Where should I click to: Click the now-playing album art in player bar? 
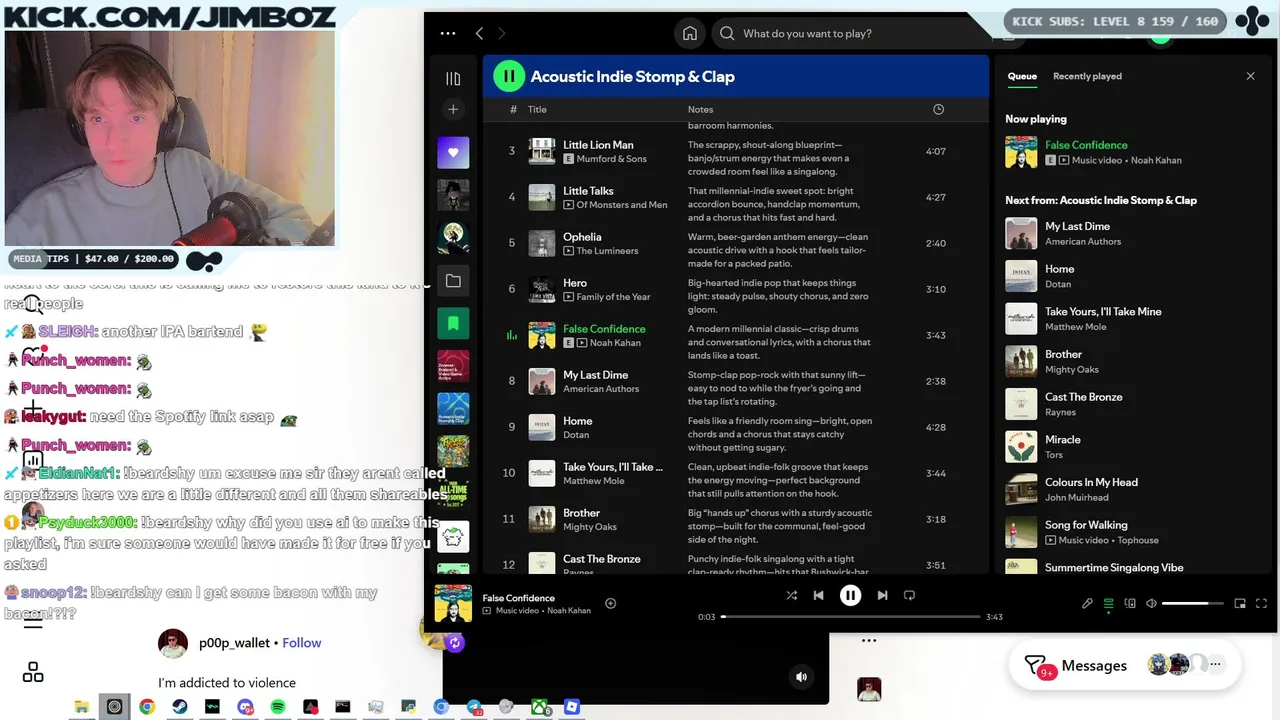pos(453,603)
